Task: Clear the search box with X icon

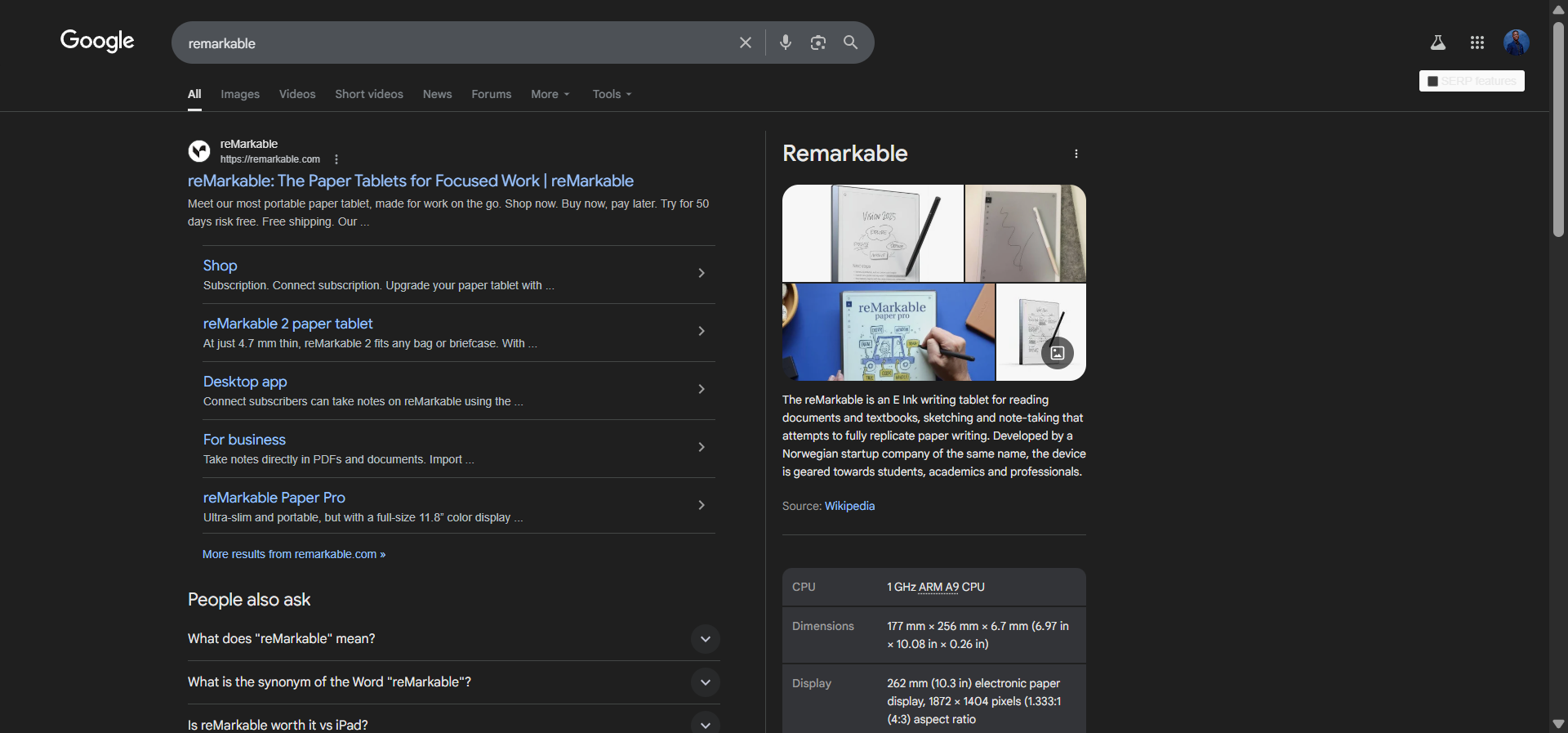Action: click(x=746, y=42)
